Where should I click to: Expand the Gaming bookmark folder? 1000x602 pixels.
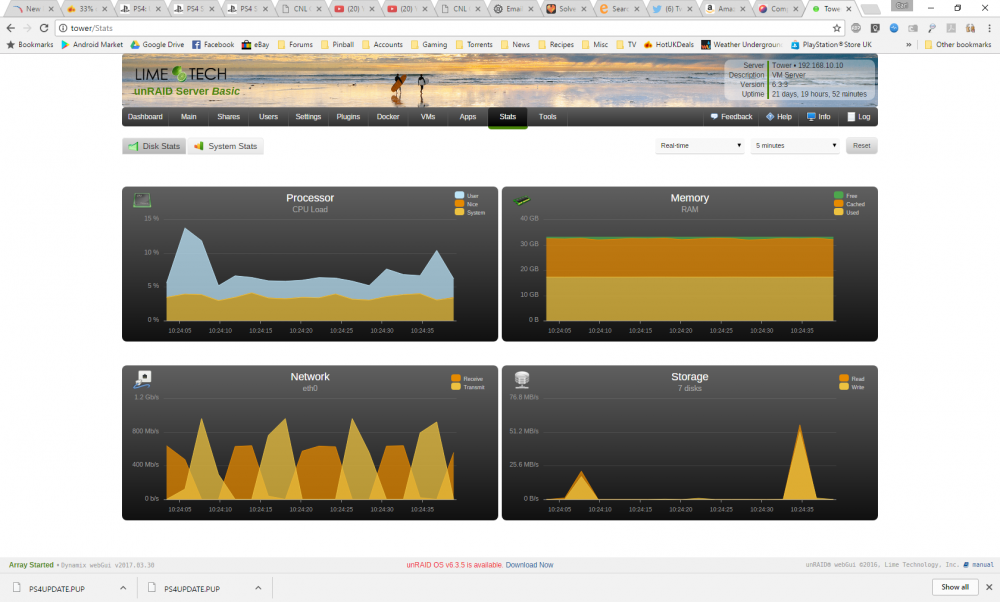click(429, 45)
